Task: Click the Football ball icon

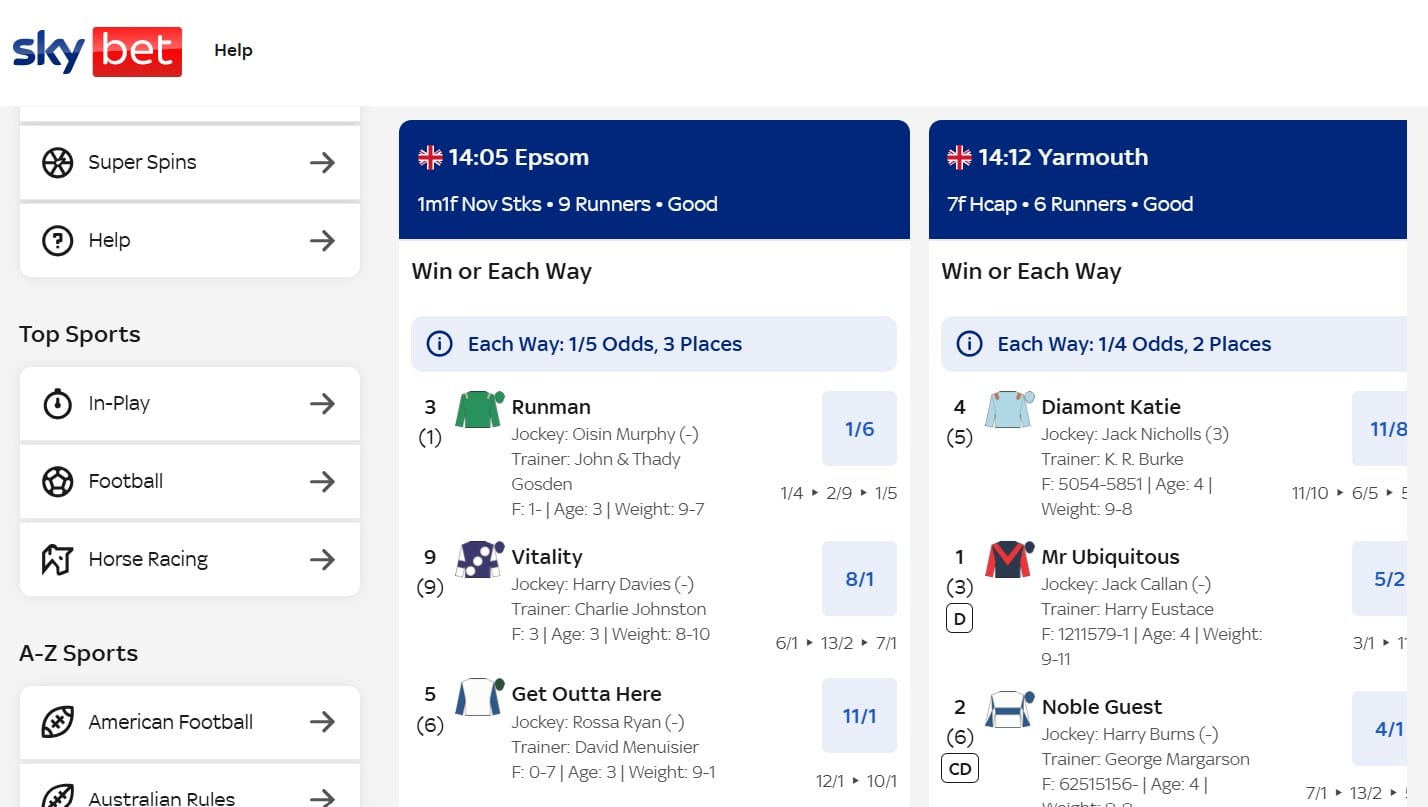Action: 58,481
